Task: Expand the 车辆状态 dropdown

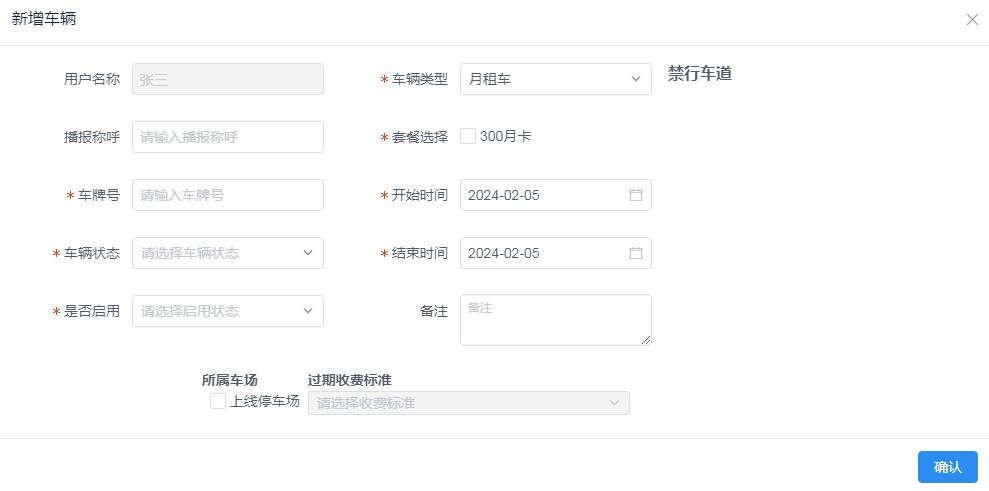Action: point(228,253)
